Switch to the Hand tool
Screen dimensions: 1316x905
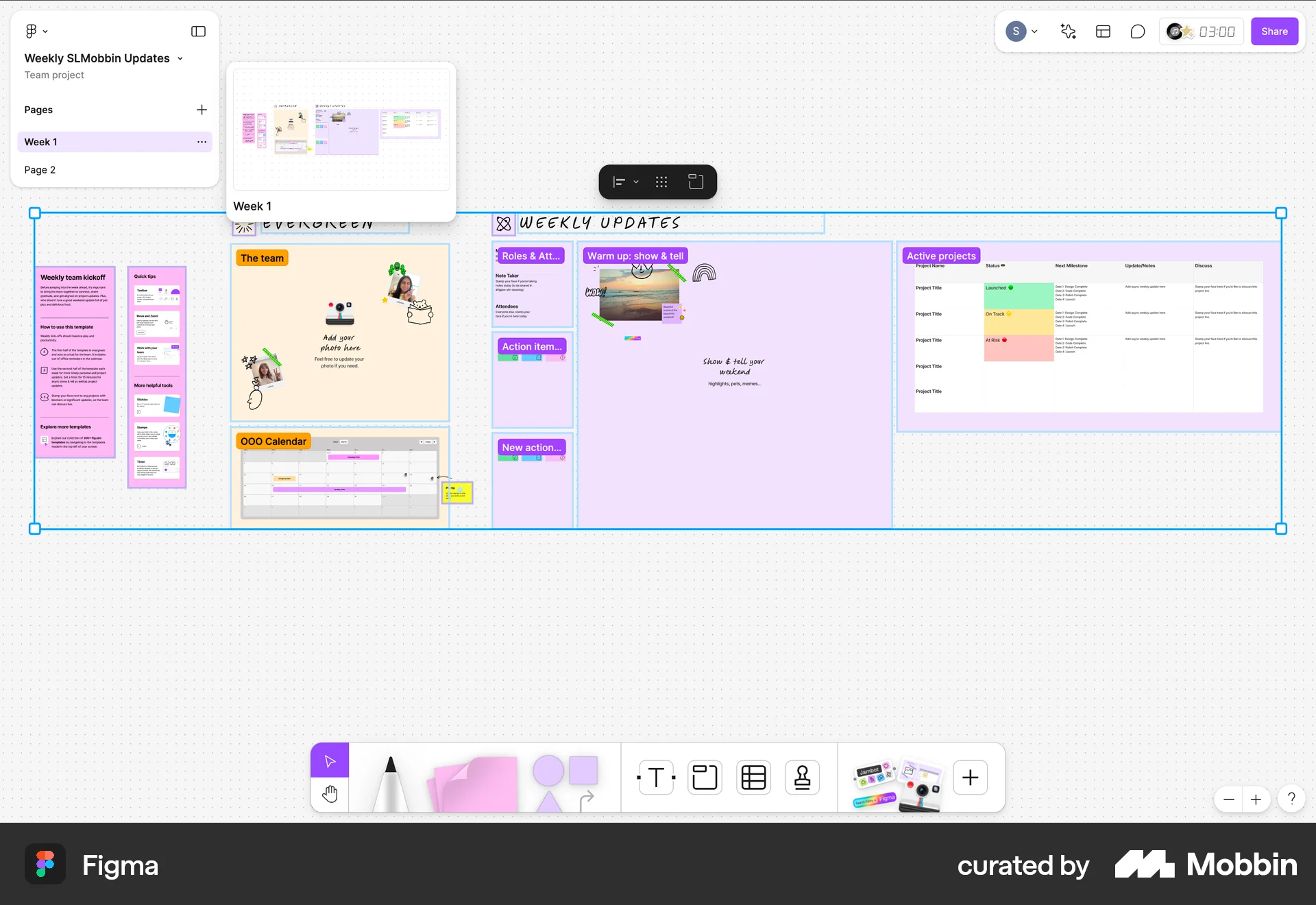(x=330, y=794)
